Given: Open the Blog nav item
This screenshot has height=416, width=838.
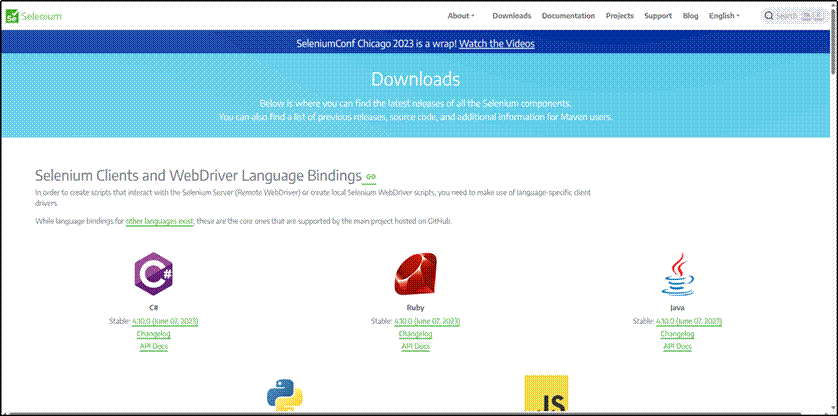Looking at the screenshot, I should (690, 16).
